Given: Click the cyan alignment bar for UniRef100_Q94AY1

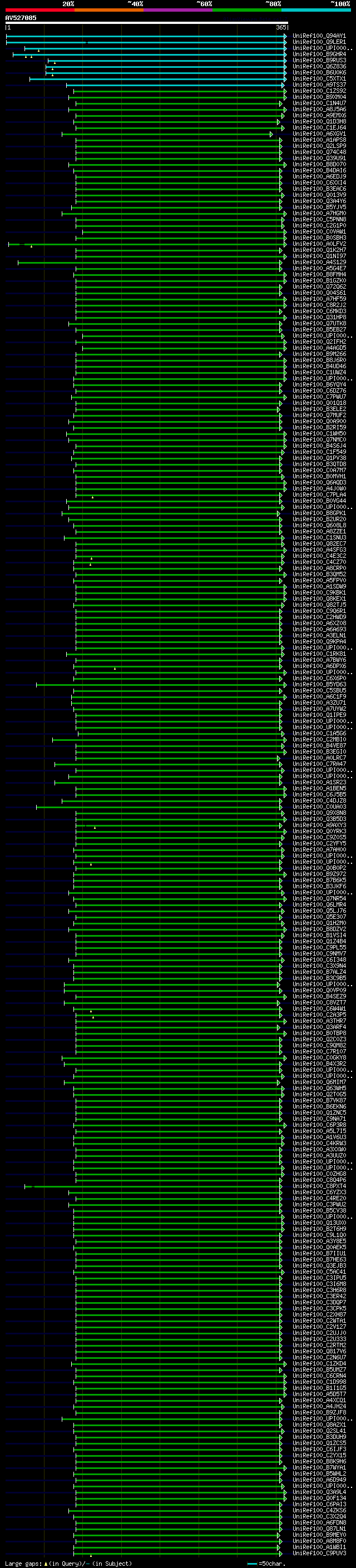Looking at the screenshot, I should (146, 37).
